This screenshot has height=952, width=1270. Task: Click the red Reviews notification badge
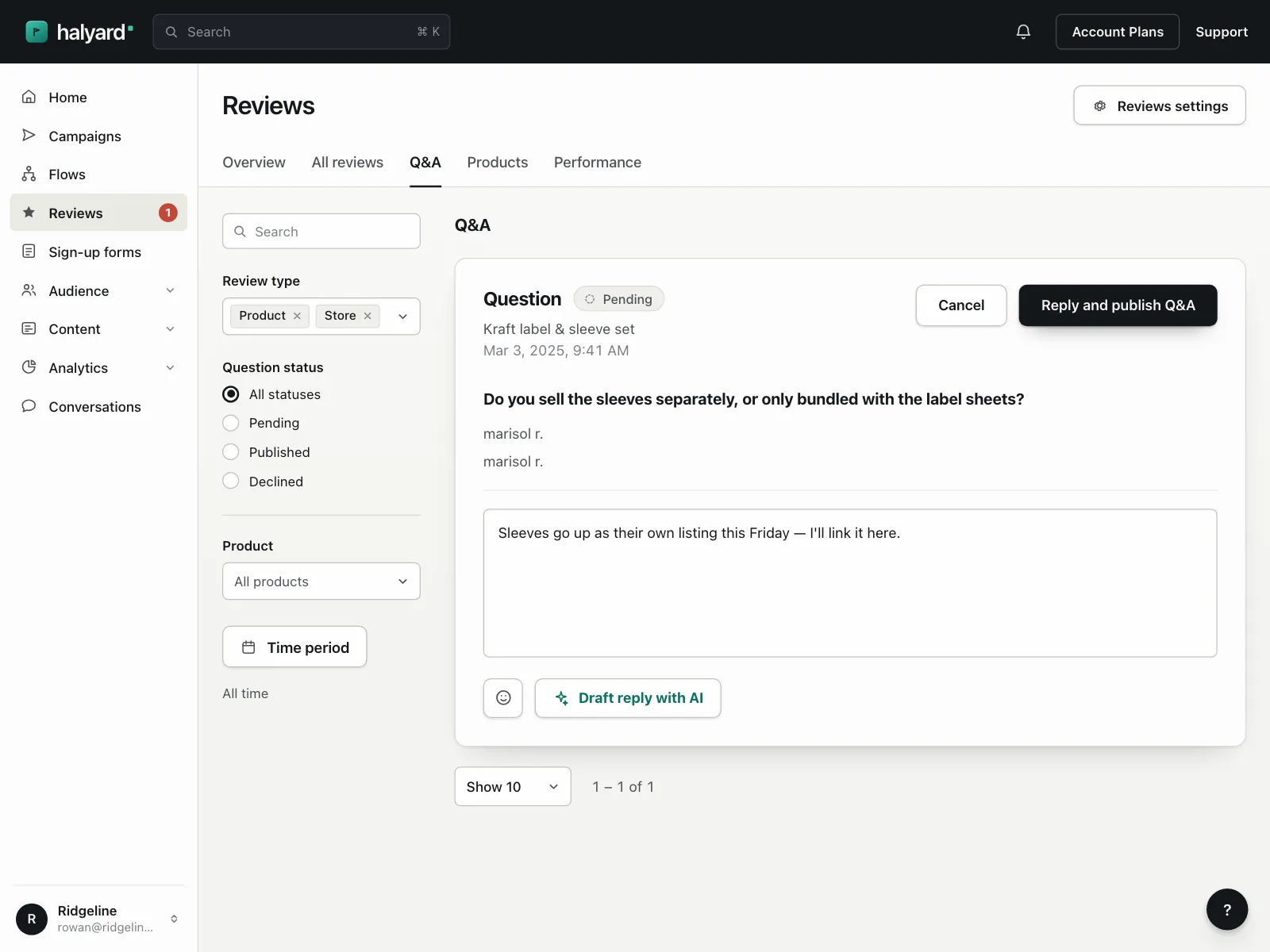pos(167,213)
